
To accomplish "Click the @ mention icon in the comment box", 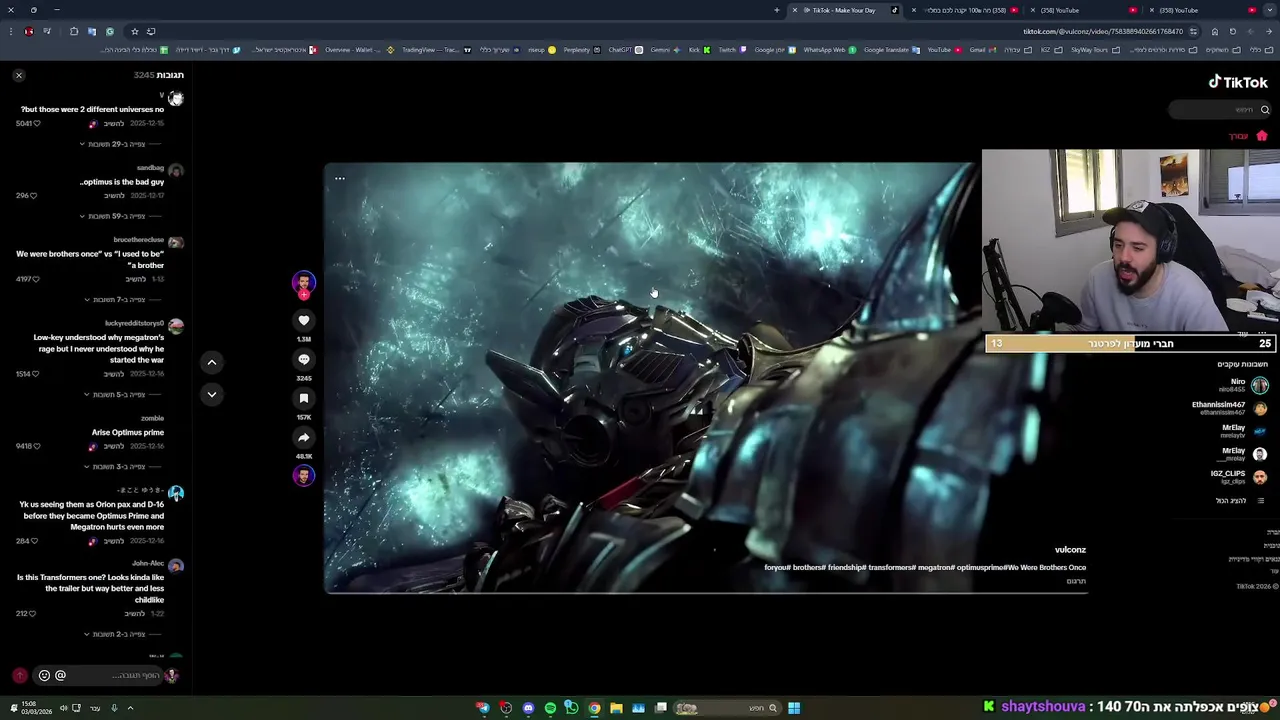I will [60, 675].
